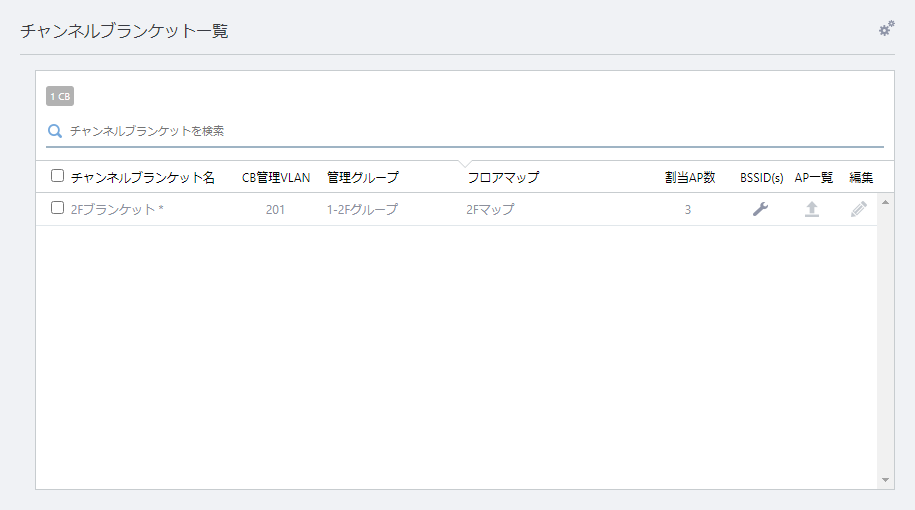Click the AP一覧 upload icon for 2Fブランケット
The width and height of the screenshot is (915, 510).
(x=812, y=209)
